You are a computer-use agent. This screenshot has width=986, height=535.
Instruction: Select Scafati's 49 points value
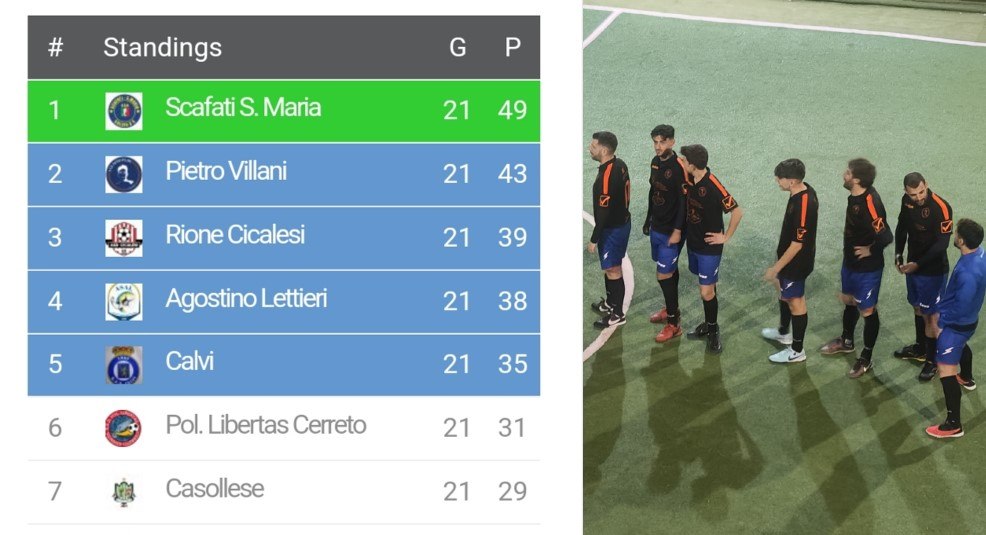click(512, 110)
